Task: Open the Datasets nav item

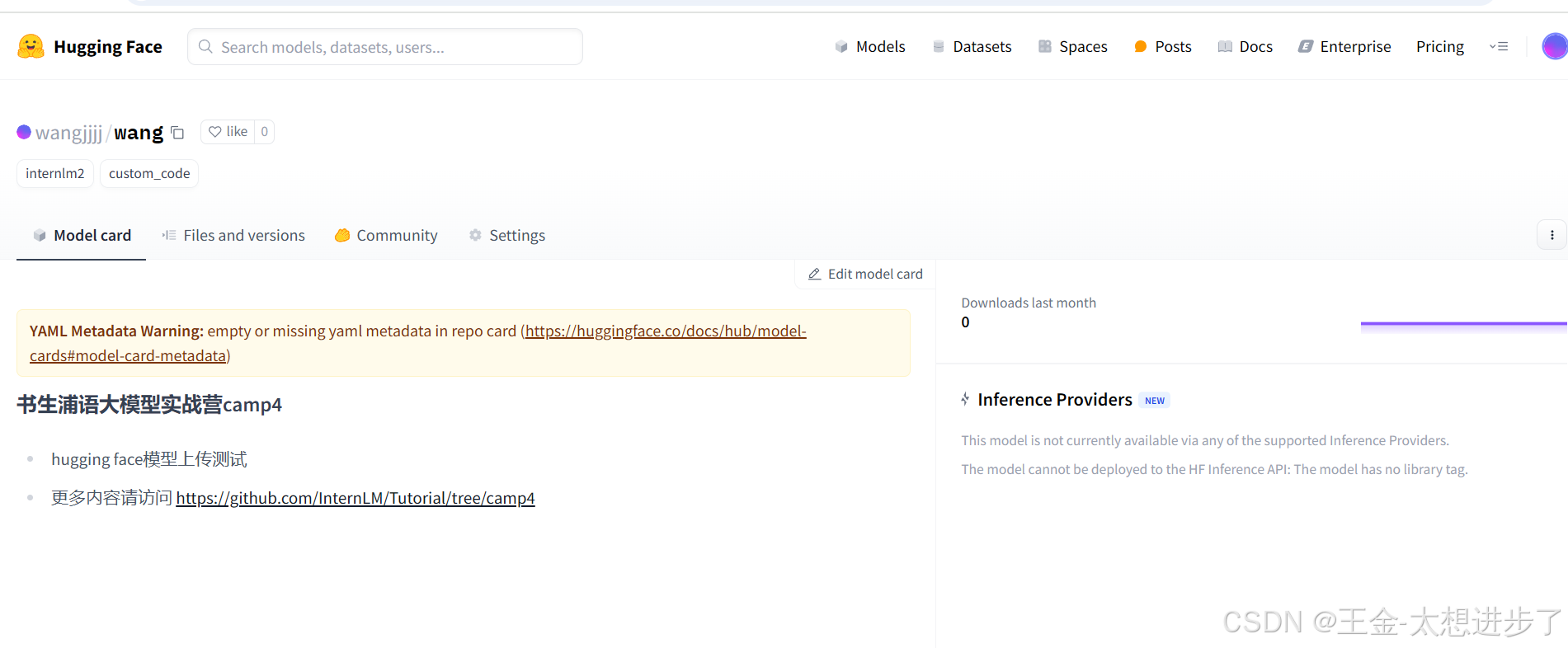Action: click(972, 47)
